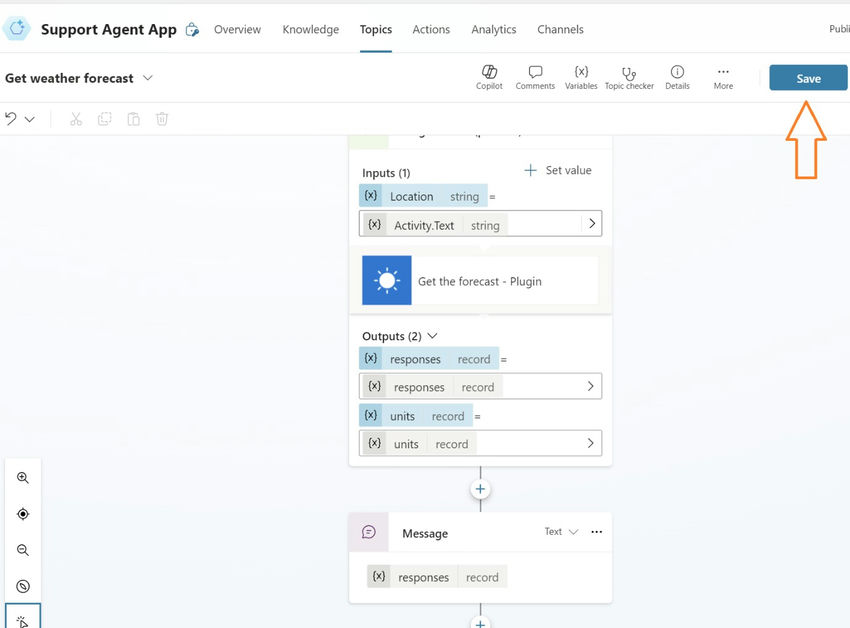Click the Get the forecast - Plugin card
This screenshot has height=628, width=850.
(x=480, y=280)
